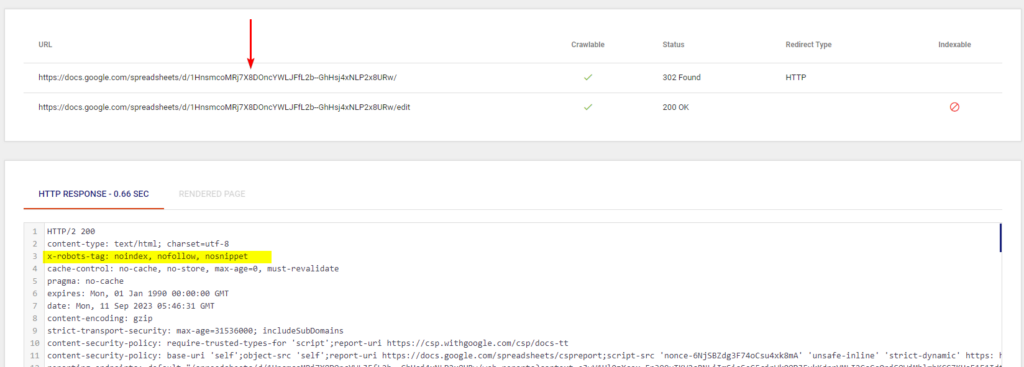Click the HTTP redirect type cell
The width and height of the screenshot is (1024, 367).
(x=795, y=77)
